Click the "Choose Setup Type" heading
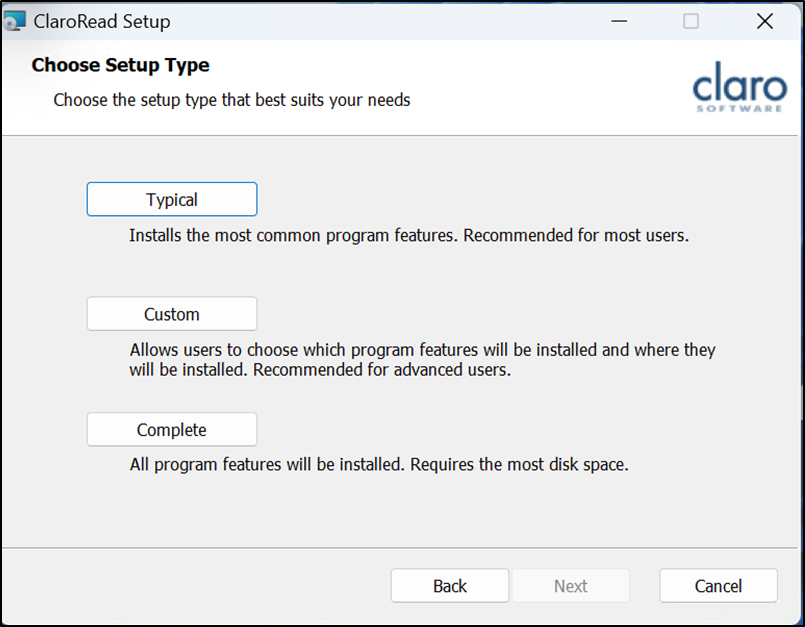 (x=121, y=66)
